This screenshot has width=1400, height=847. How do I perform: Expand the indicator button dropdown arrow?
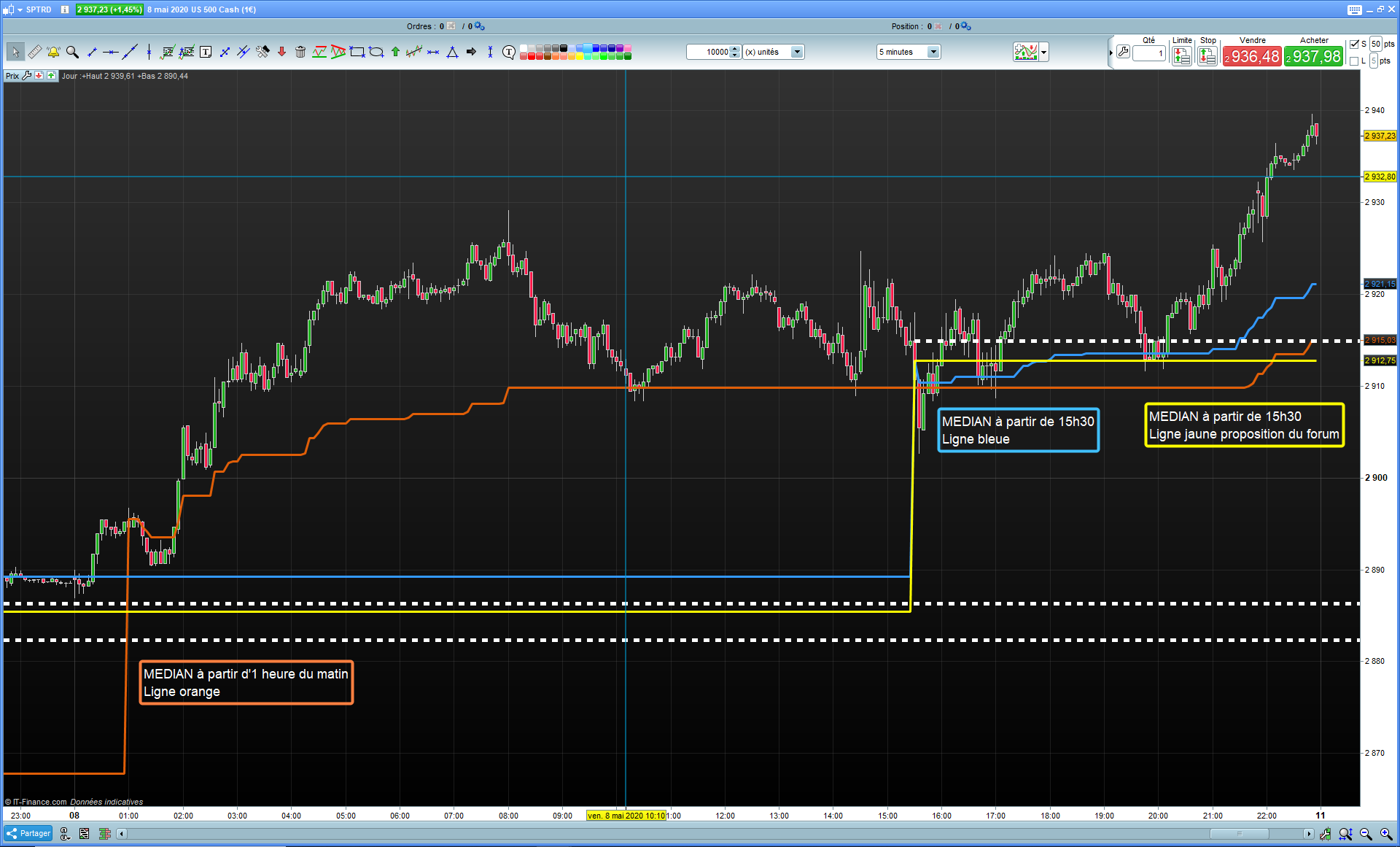[1044, 52]
